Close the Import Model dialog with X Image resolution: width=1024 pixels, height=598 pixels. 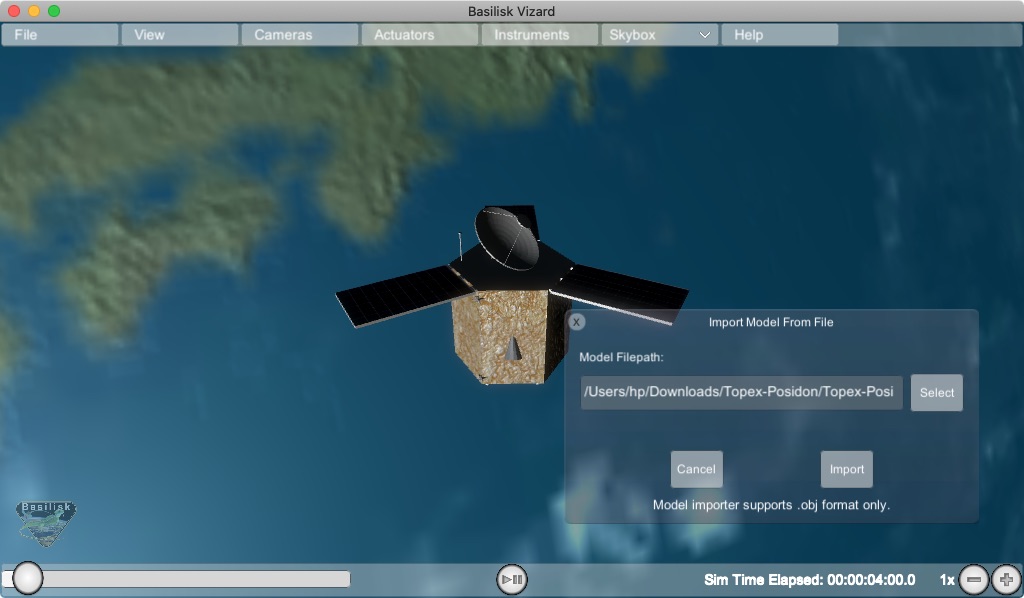[577, 322]
